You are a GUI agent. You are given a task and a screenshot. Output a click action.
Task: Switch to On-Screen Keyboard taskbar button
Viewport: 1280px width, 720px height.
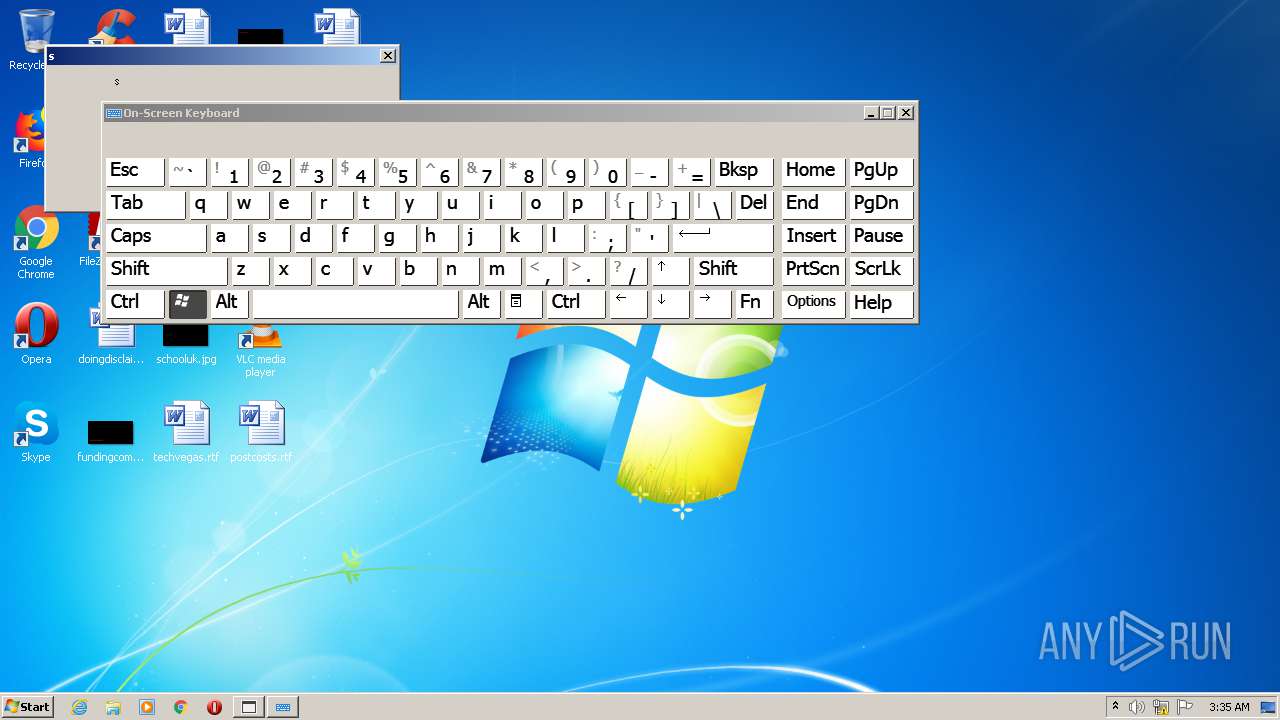pos(283,707)
